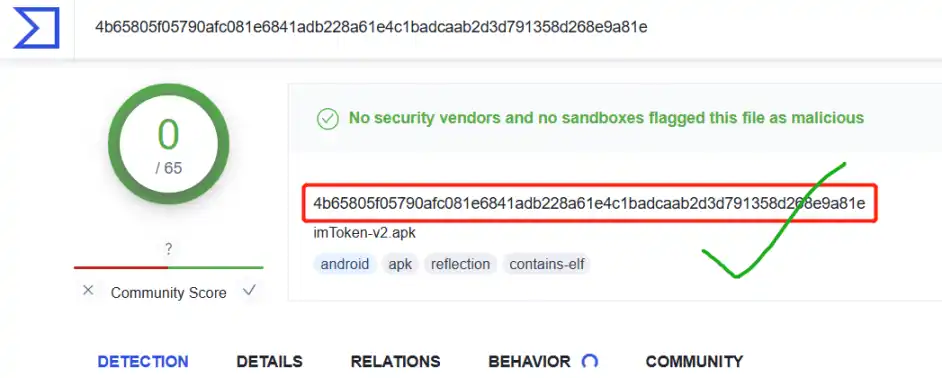Click the Behavior tab loading spinner
The width and height of the screenshot is (942, 378).
coord(590,361)
